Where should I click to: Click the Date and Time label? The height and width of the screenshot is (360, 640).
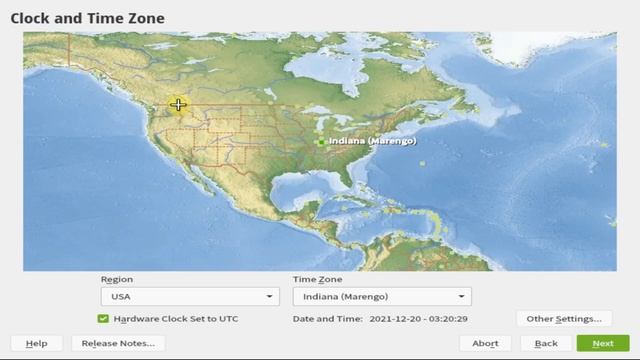tap(328, 319)
